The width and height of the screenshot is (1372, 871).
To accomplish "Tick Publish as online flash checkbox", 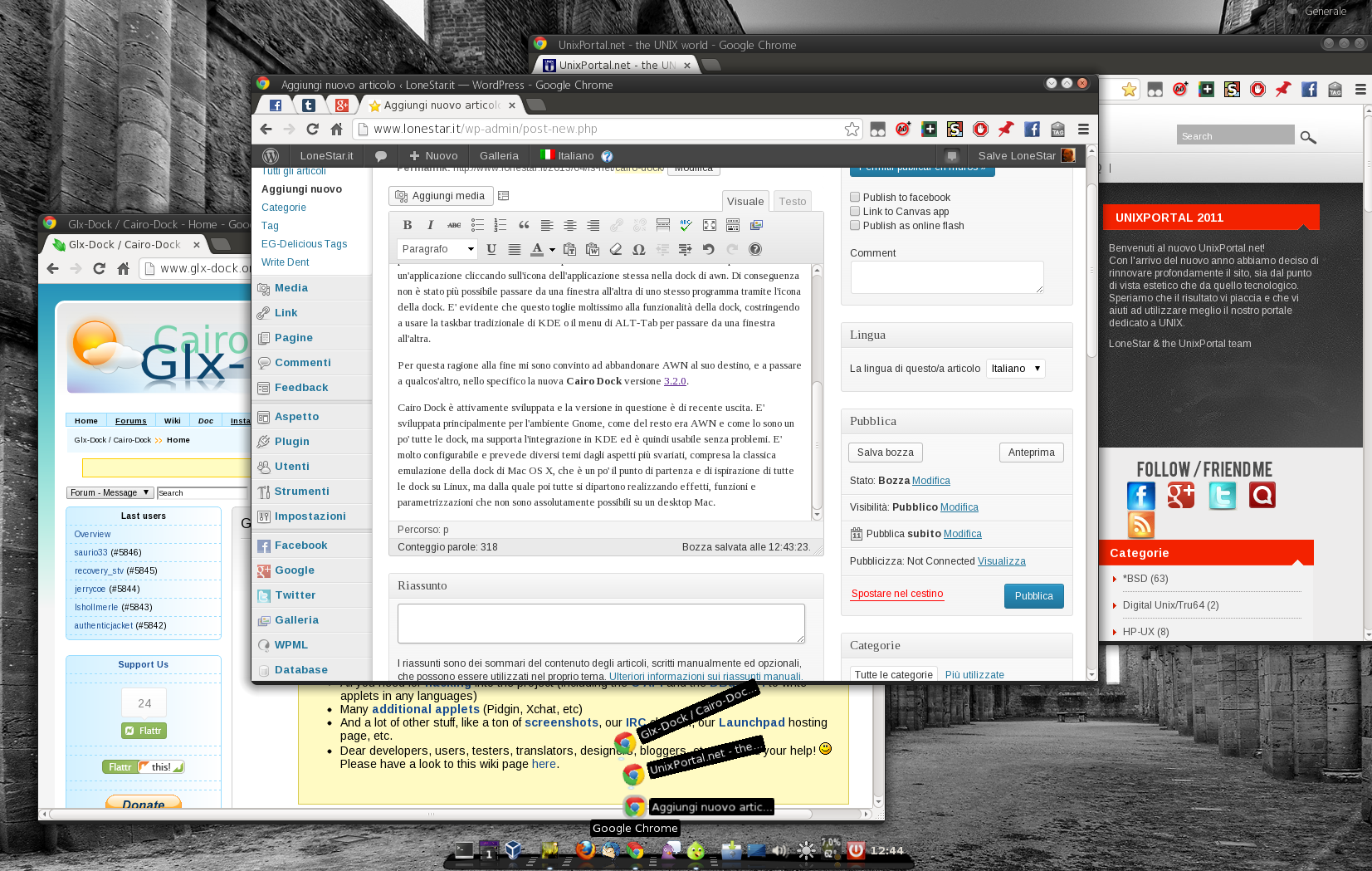I will 855,226.
